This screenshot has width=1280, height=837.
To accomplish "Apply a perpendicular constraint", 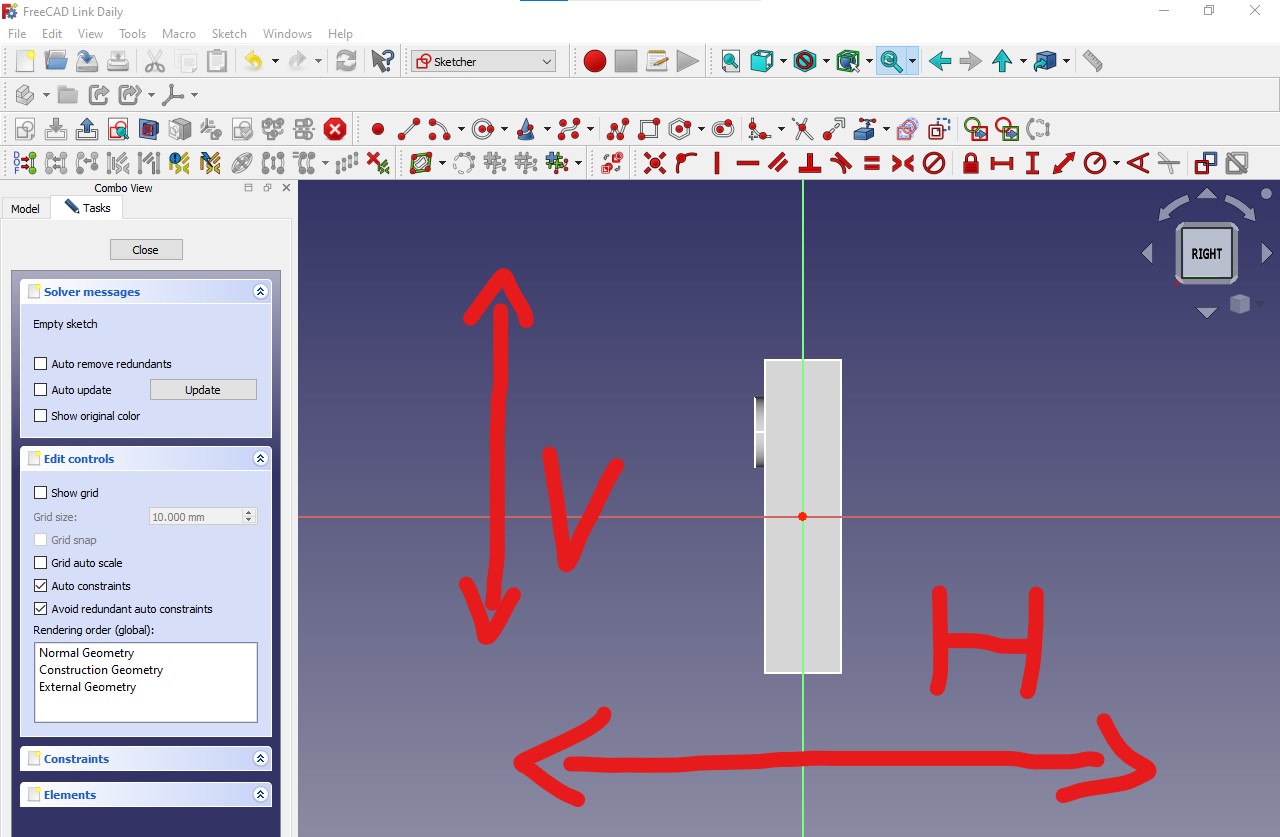I will pyautogui.click(x=812, y=163).
